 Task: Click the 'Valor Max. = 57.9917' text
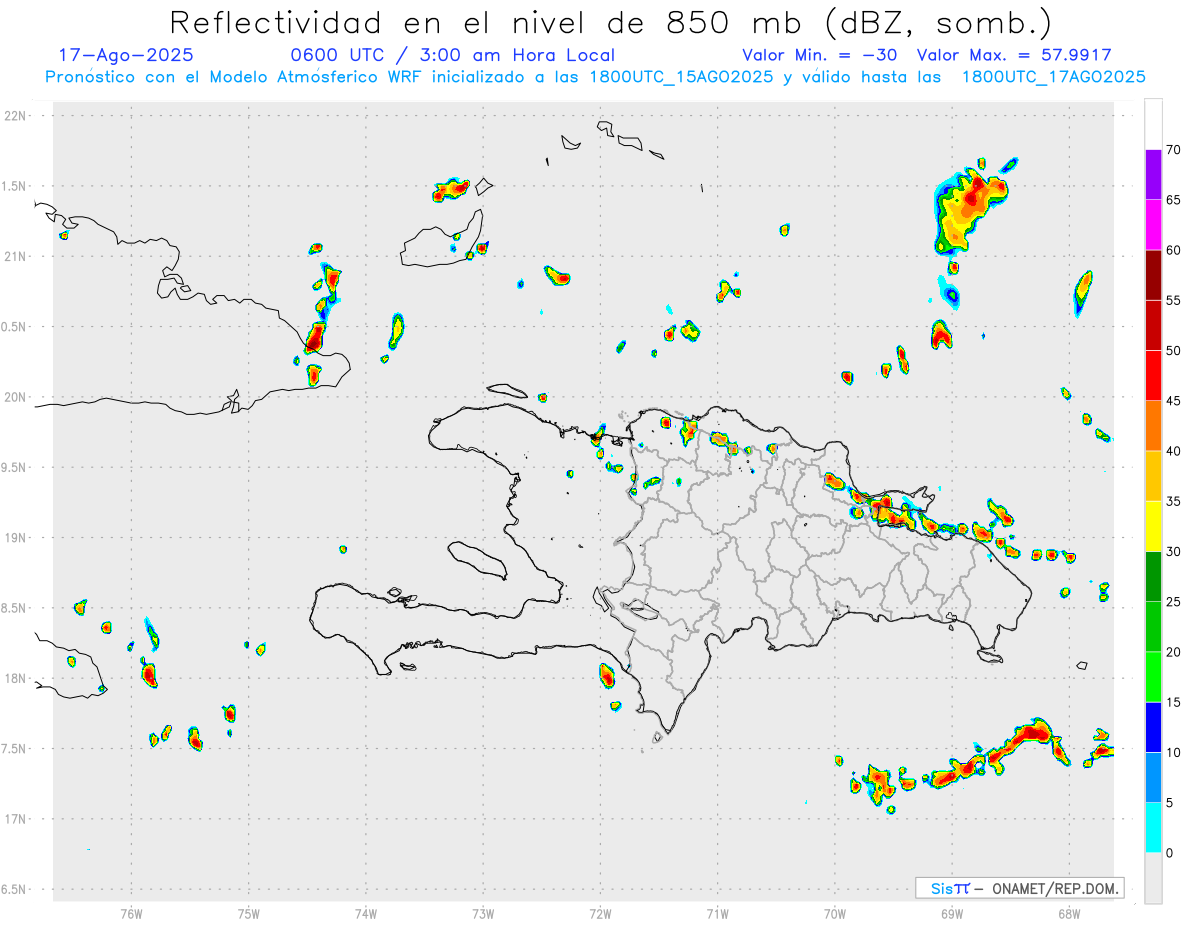coord(1014,55)
